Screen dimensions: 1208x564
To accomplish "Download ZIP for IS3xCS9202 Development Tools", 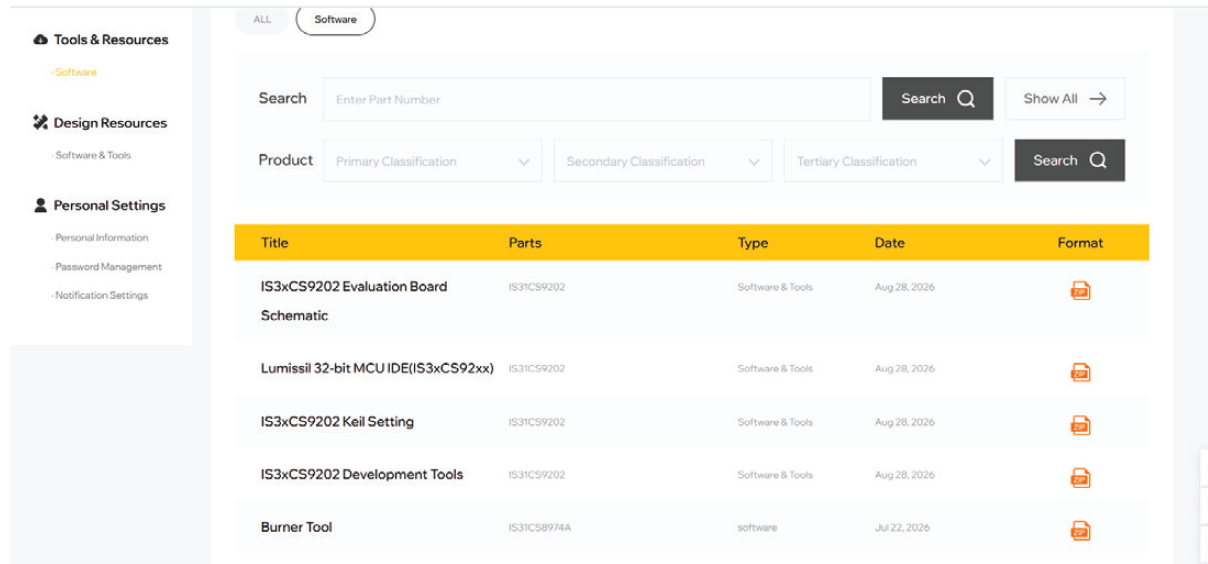I will coord(1080,478).
